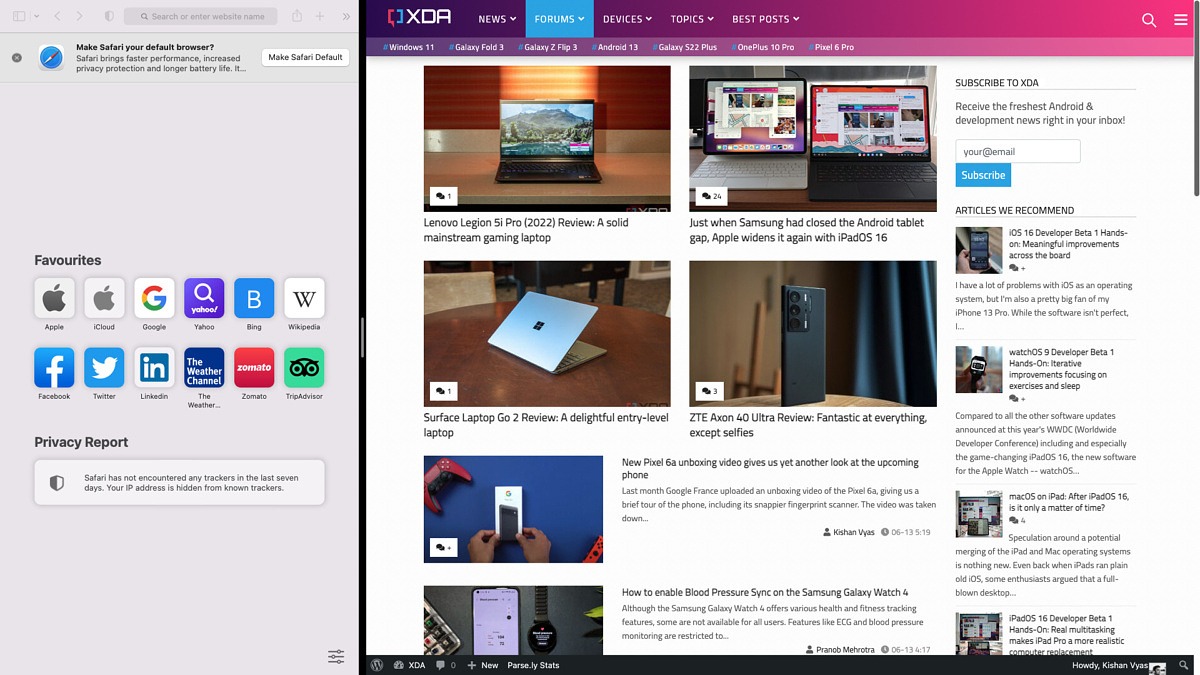Screen dimensions: 1200x675
Task: Expand the TOPICS dropdown
Action: coord(691,19)
